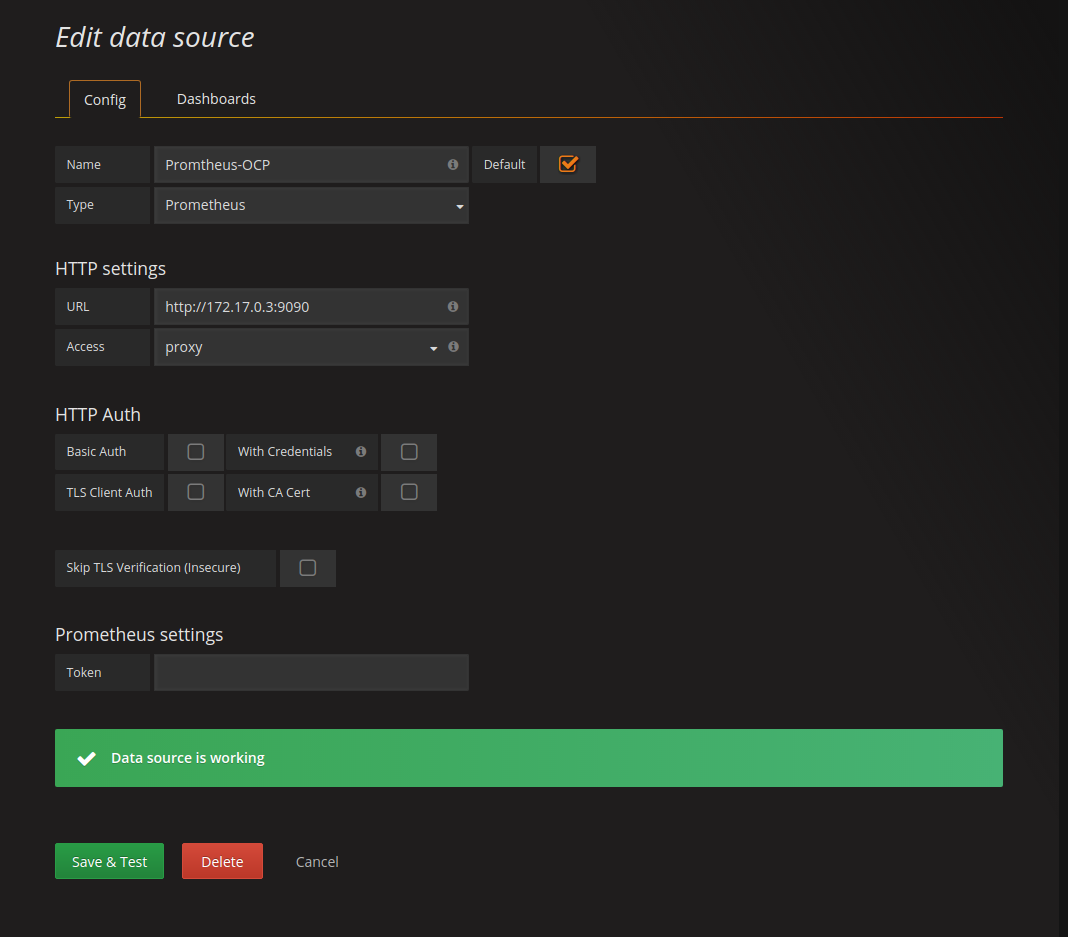The height and width of the screenshot is (937, 1068).
Task: Switch to the Dashboards tab
Action: click(x=216, y=99)
